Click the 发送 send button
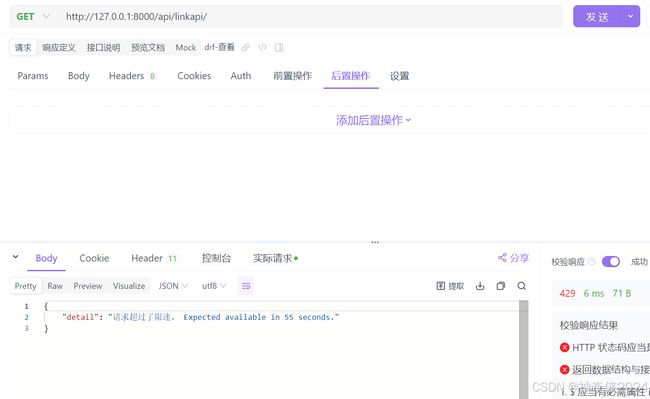 point(597,17)
